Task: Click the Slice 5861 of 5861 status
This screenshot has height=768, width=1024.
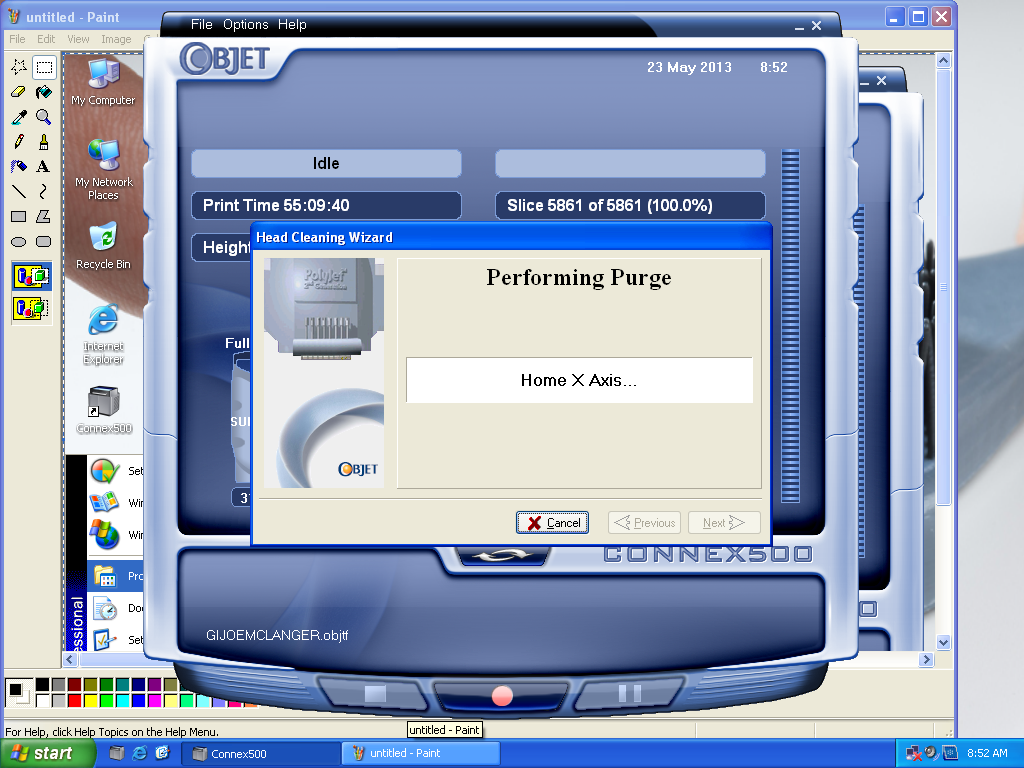Action: pos(630,205)
